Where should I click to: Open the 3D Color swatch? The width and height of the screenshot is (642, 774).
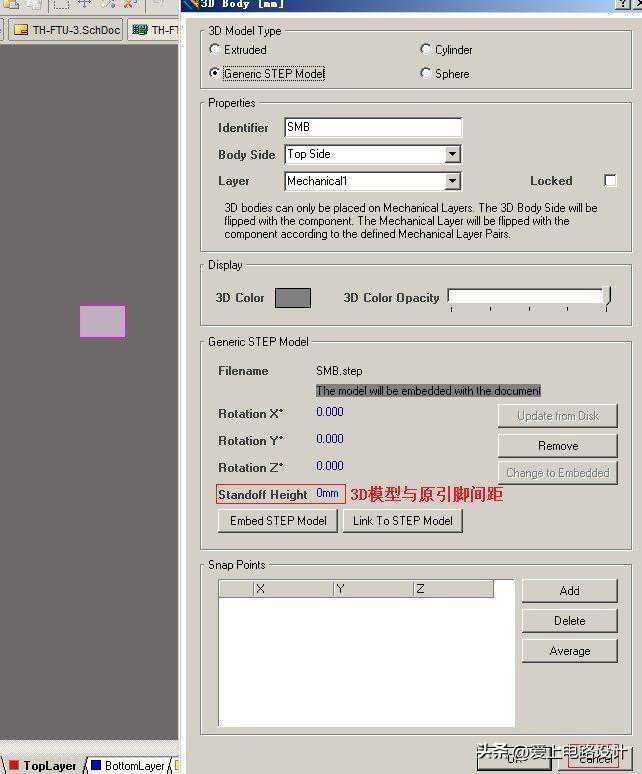click(x=292, y=298)
